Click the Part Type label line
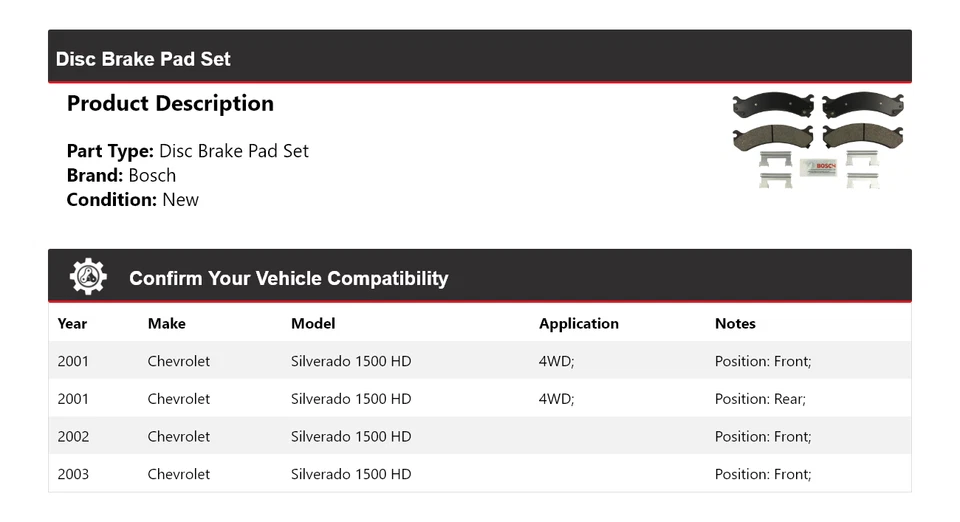The image size is (960, 522). click(x=187, y=151)
